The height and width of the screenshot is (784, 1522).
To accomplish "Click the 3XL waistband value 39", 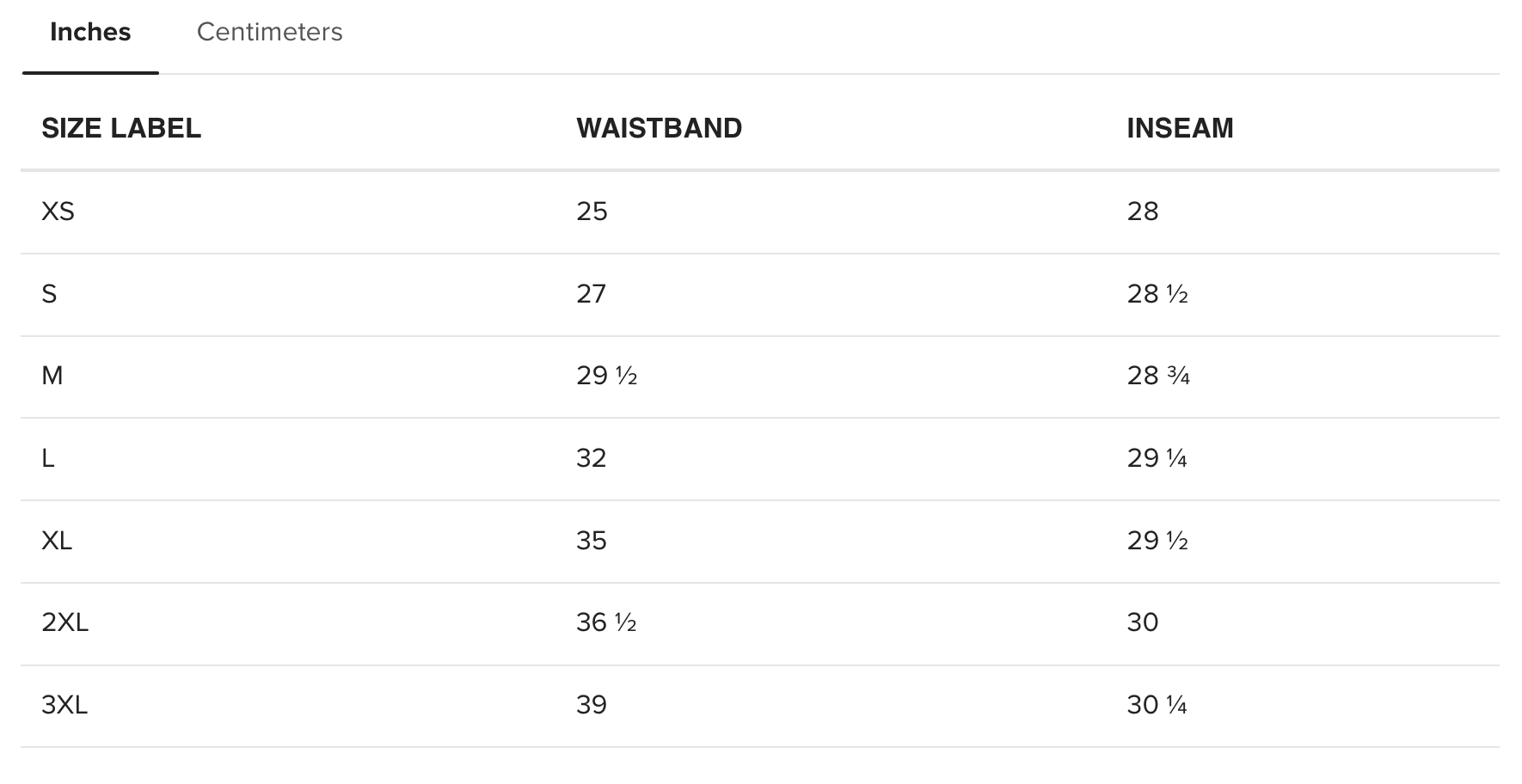I will coord(592,705).
